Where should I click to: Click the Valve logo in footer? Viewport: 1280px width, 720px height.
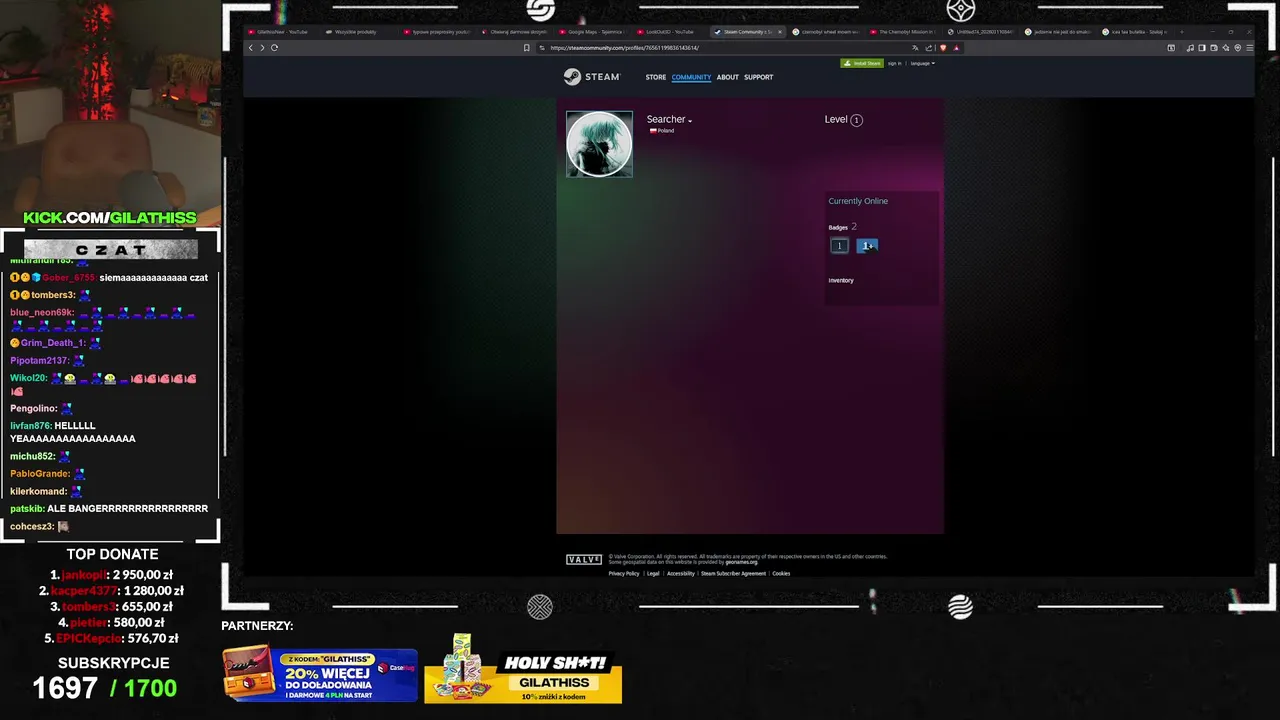pos(584,560)
